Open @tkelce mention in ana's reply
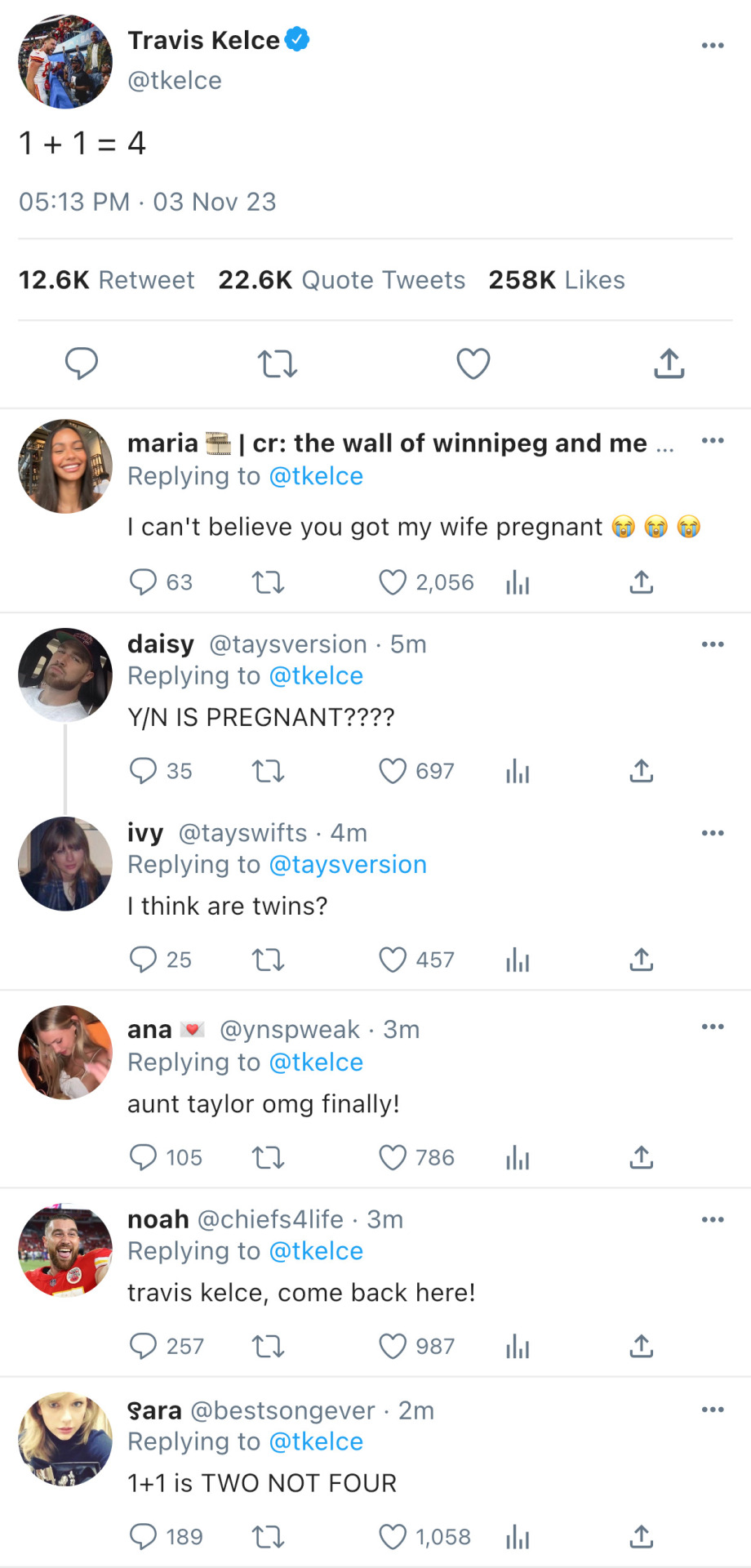 [x=316, y=1062]
